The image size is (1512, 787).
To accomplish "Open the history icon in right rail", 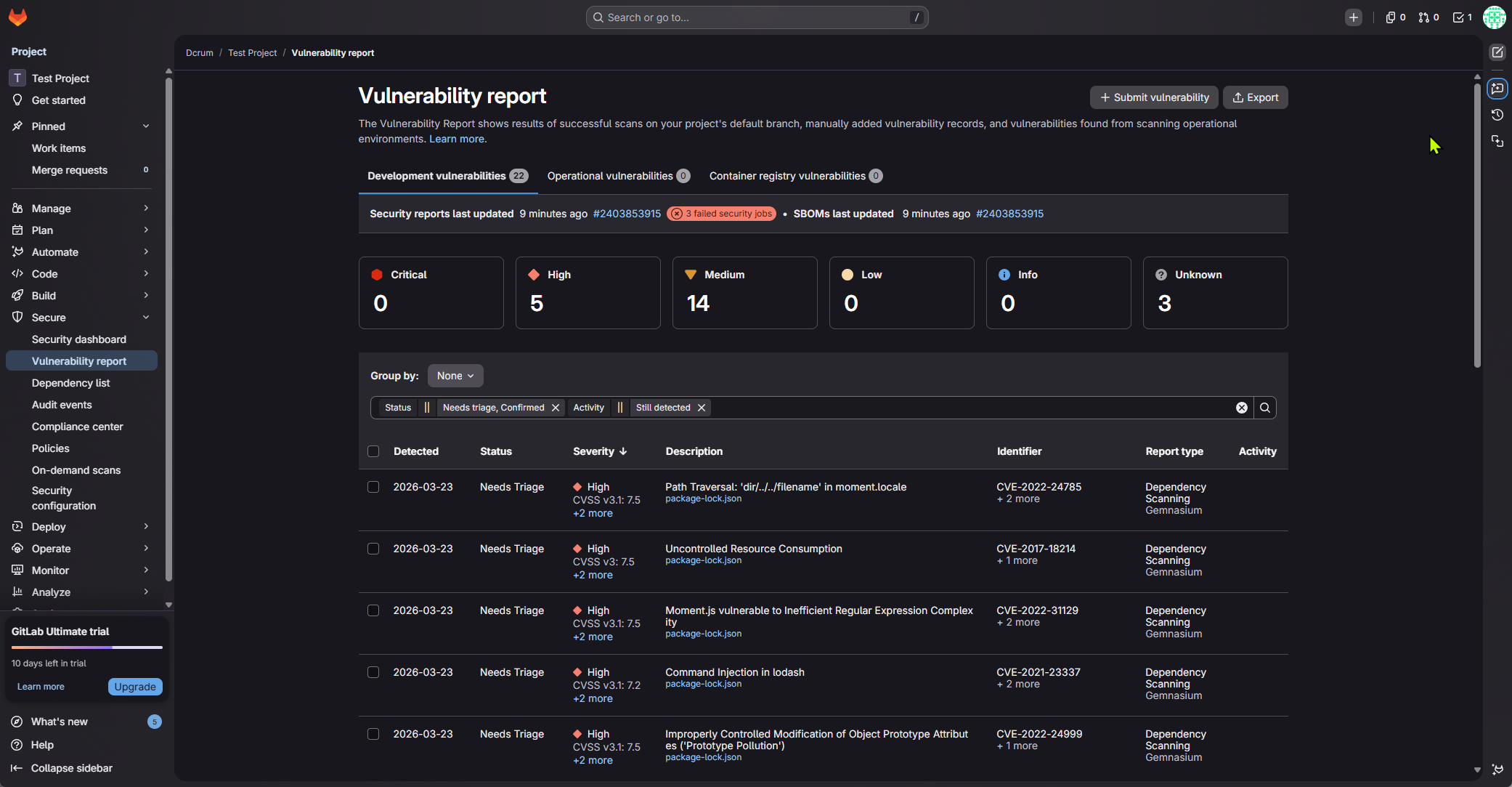I will point(1497,115).
